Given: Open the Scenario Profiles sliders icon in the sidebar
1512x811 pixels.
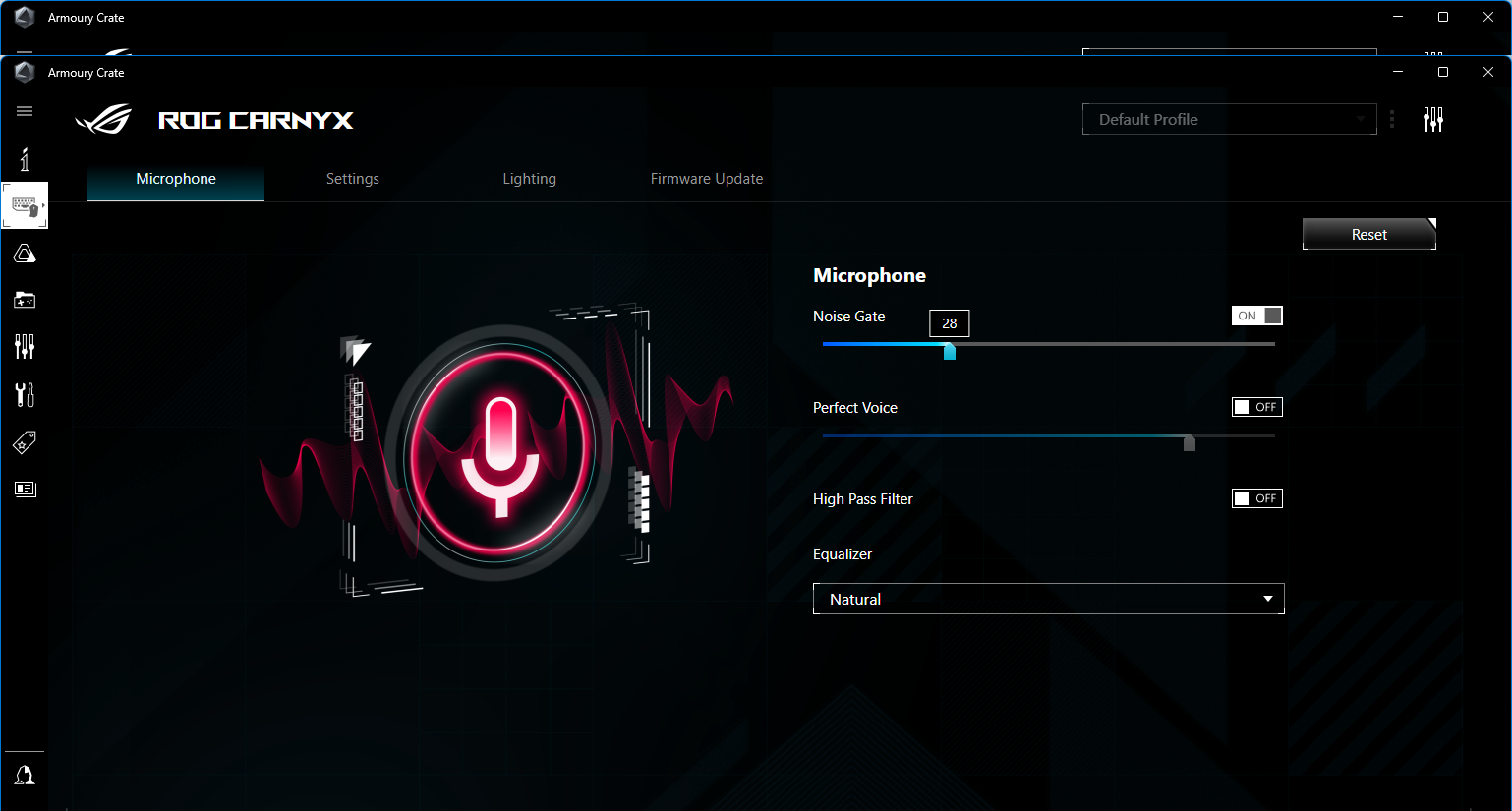Looking at the screenshot, I should [25, 346].
